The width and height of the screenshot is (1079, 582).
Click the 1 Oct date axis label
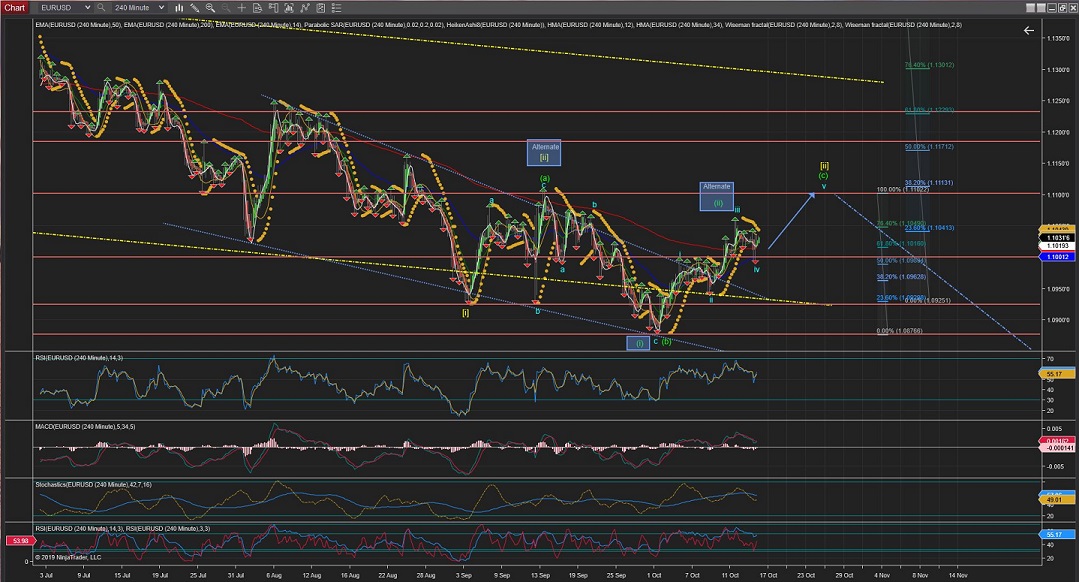[x=654, y=575]
